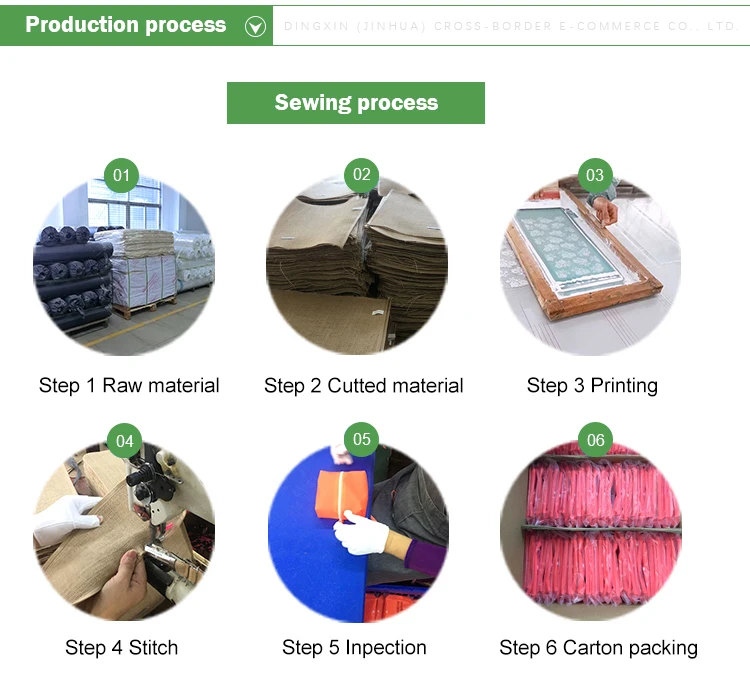Click the green 06 step badge
This screenshot has width=750, height=698.
click(596, 440)
